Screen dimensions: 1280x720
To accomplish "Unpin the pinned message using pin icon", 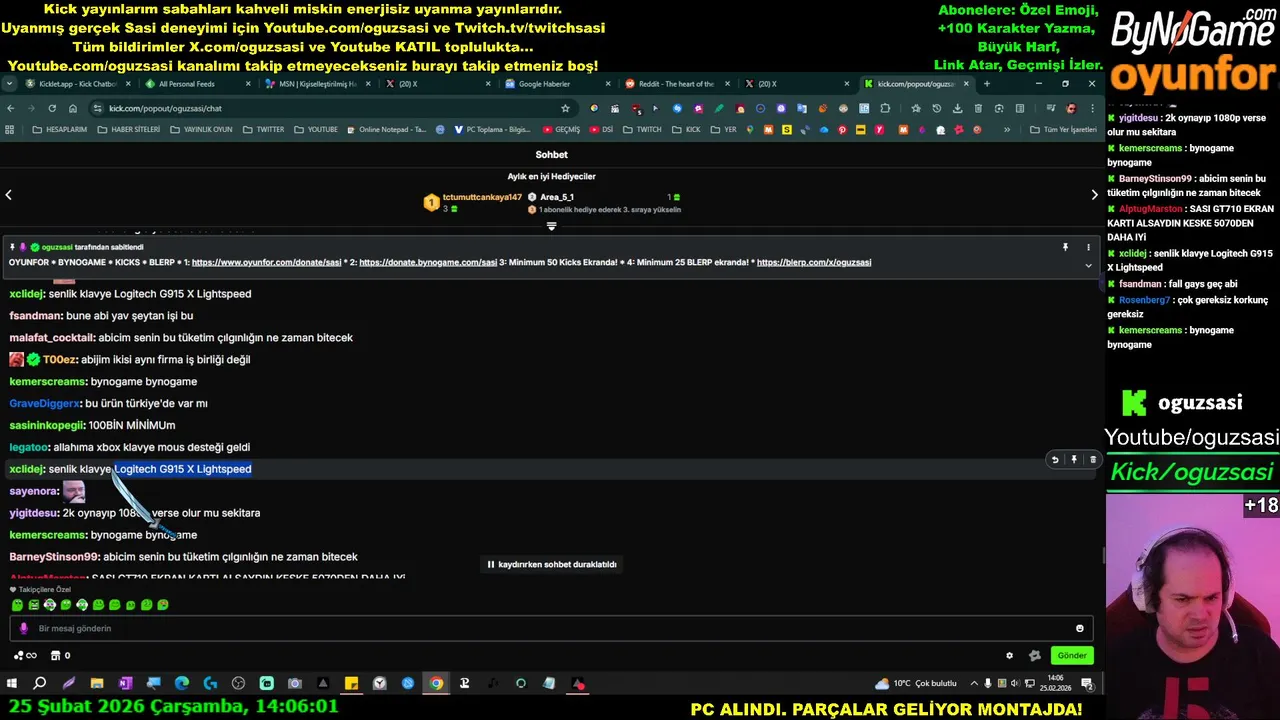I will click(x=1065, y=246).
